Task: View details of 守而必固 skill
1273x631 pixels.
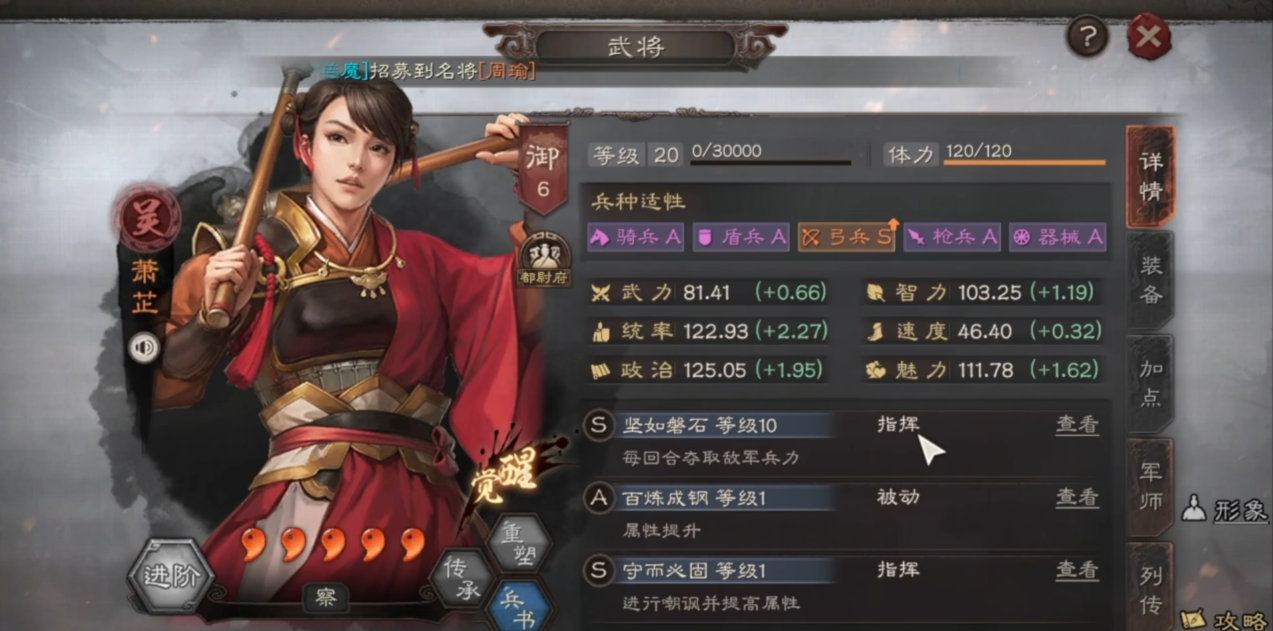Action: [1077, 570]
